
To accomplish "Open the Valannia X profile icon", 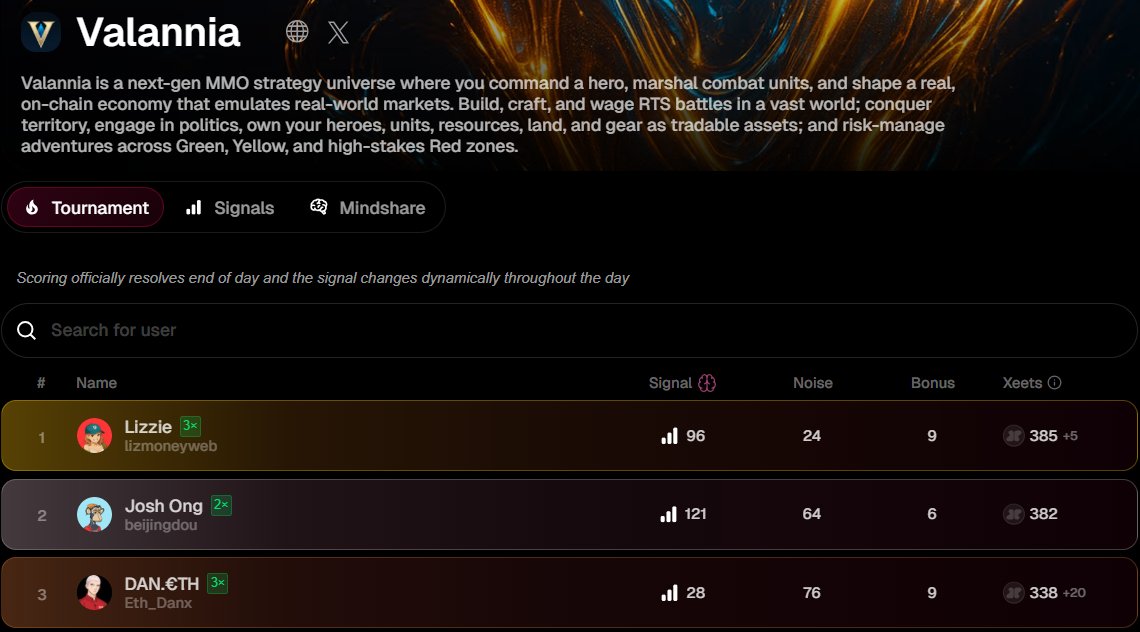I will (338, 32).
